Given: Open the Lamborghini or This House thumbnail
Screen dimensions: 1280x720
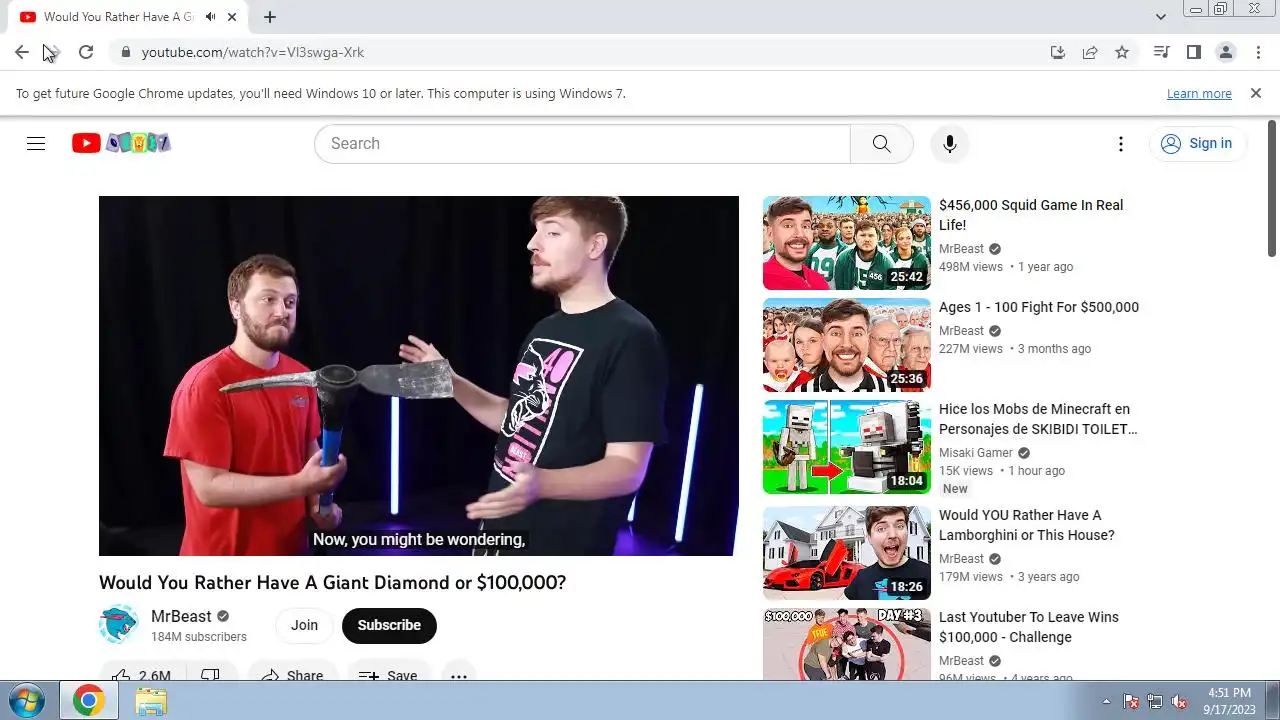Looking at the screenshot, I should [847, 553].
